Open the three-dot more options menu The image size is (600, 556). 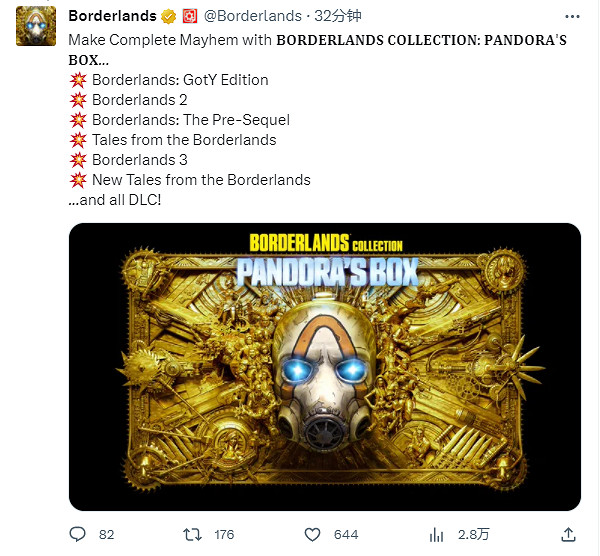572,16
